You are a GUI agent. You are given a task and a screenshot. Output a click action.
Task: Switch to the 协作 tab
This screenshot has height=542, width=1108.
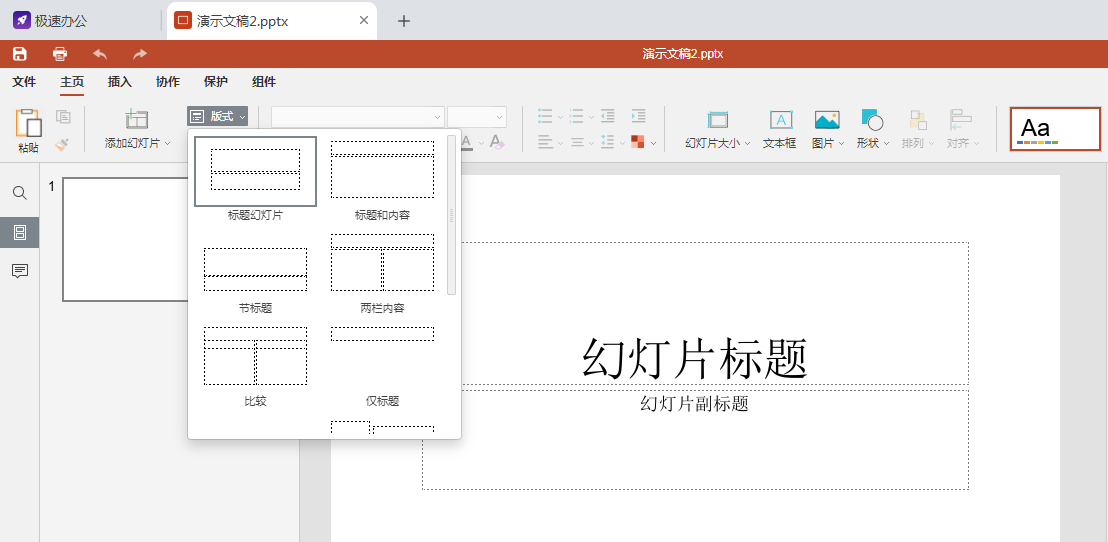coord(167,82)
